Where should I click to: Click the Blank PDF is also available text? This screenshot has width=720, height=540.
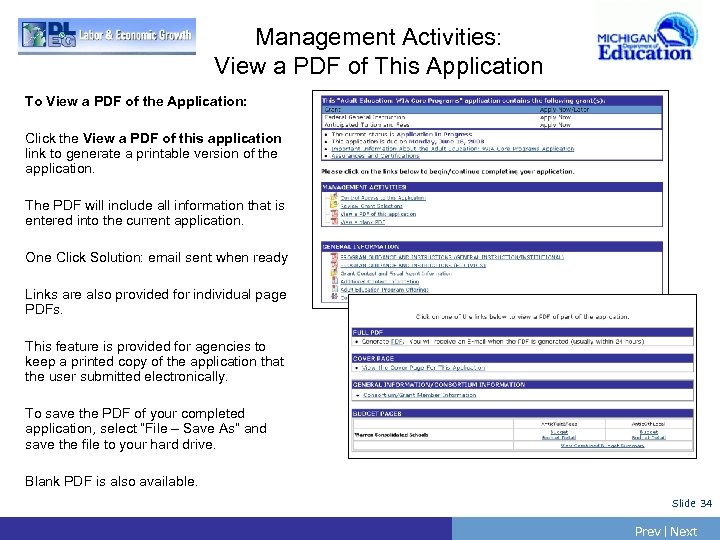point(112,481)
